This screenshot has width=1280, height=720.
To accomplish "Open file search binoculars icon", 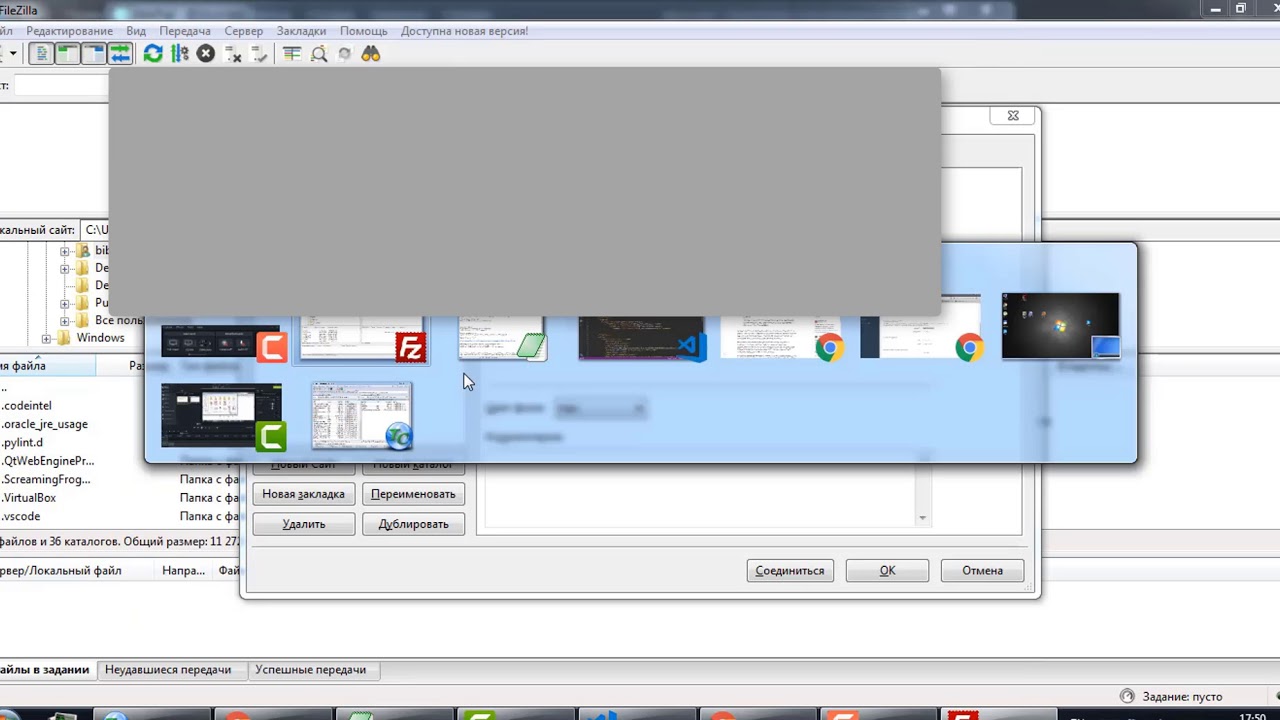I will tap(371, 54).
